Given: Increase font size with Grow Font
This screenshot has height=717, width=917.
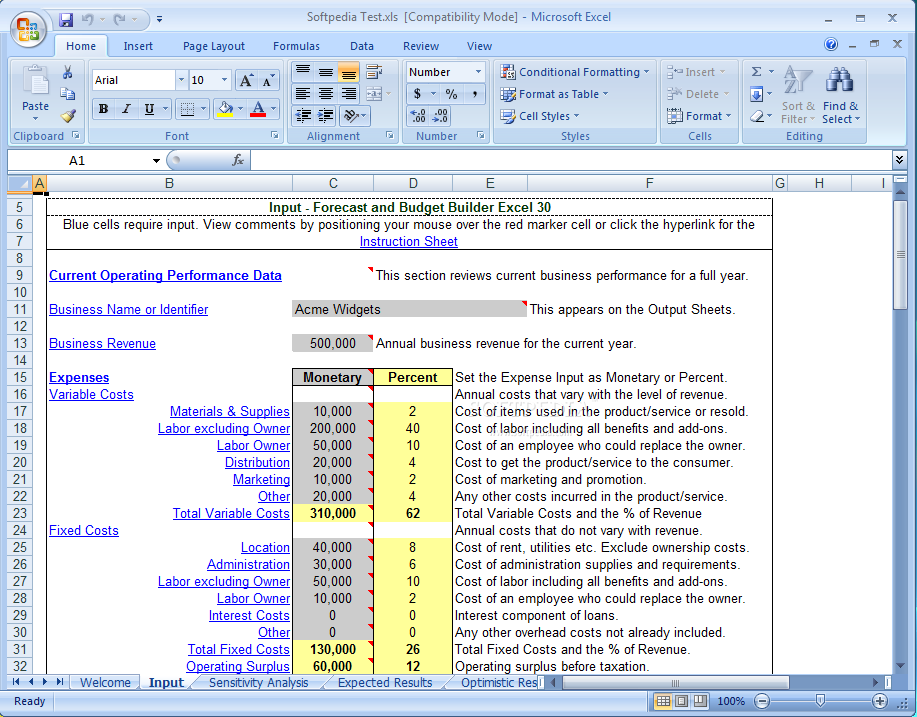Looking at the screenshot, I should point(246,80).
